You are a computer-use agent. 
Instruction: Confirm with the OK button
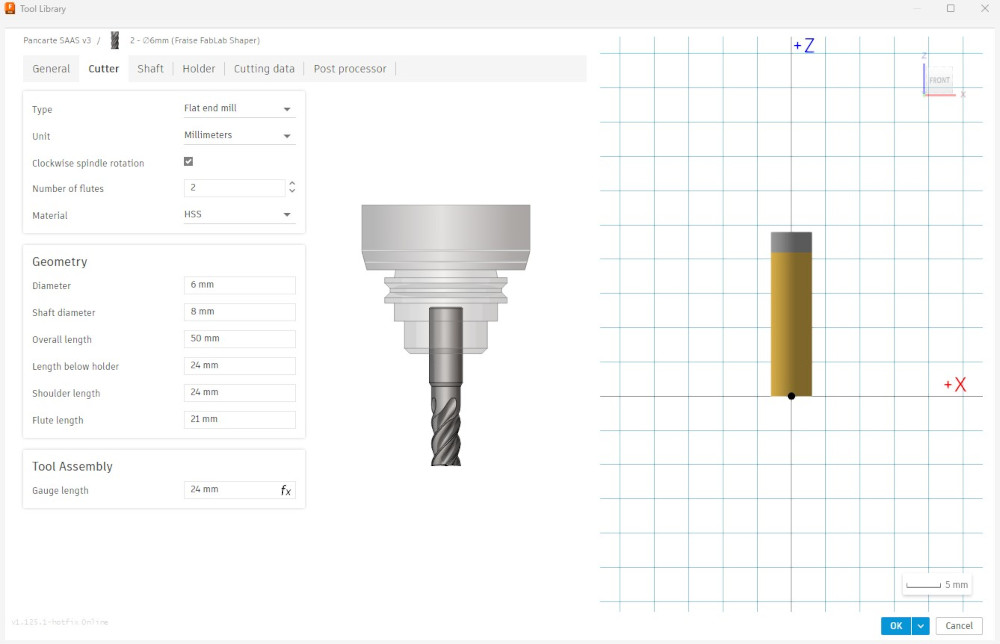click(x=896, y=626)
